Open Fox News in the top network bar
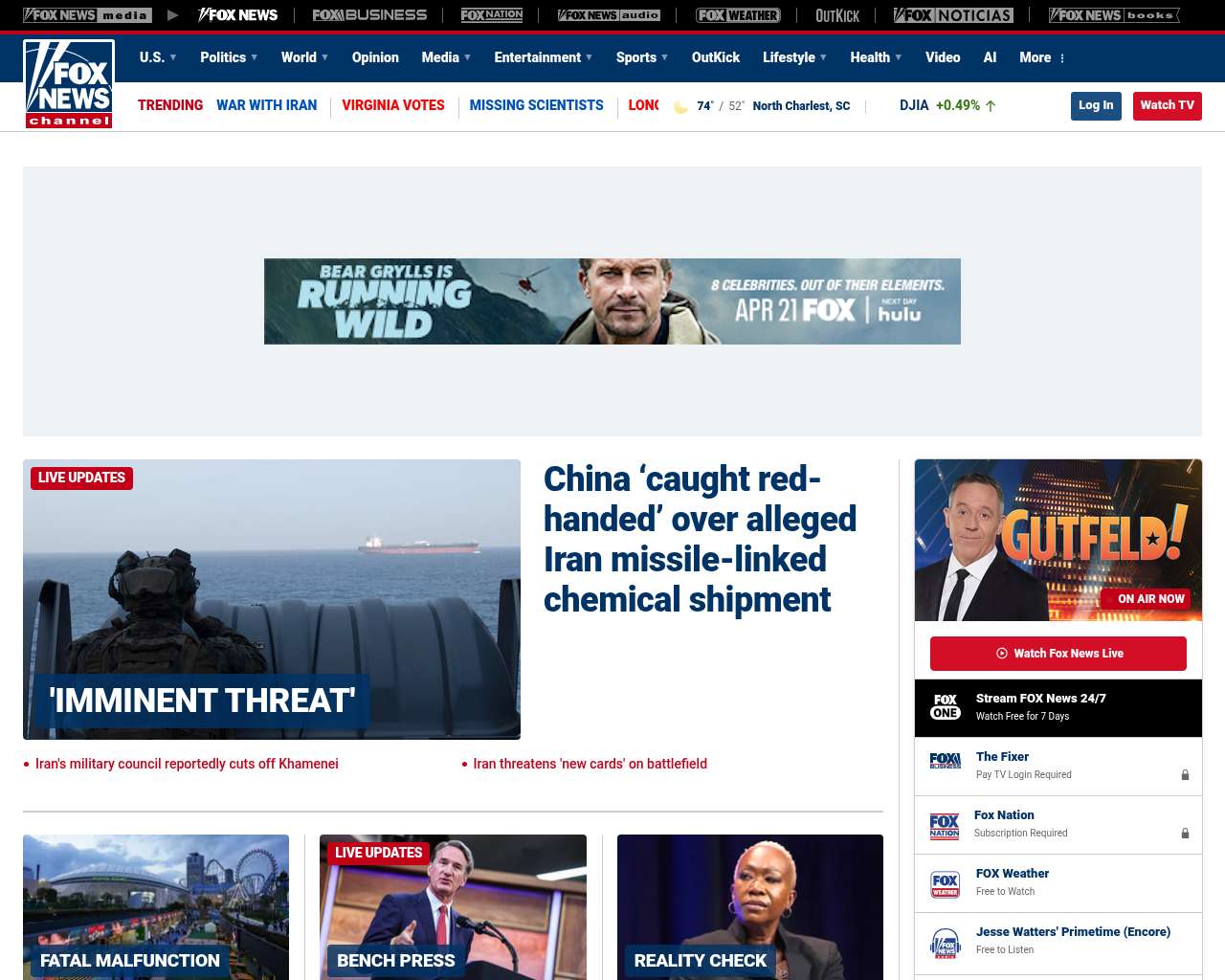Image resolution: width=1225 pixels, height=980 pixels. 237,15
